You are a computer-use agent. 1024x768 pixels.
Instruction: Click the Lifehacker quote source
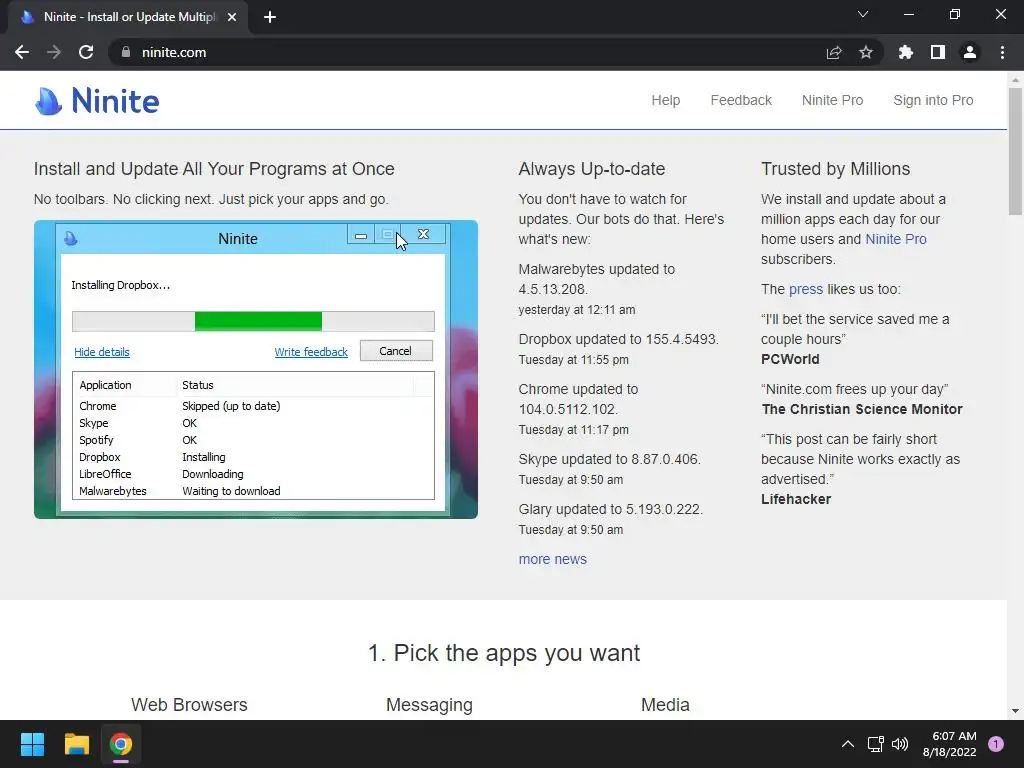795,499
